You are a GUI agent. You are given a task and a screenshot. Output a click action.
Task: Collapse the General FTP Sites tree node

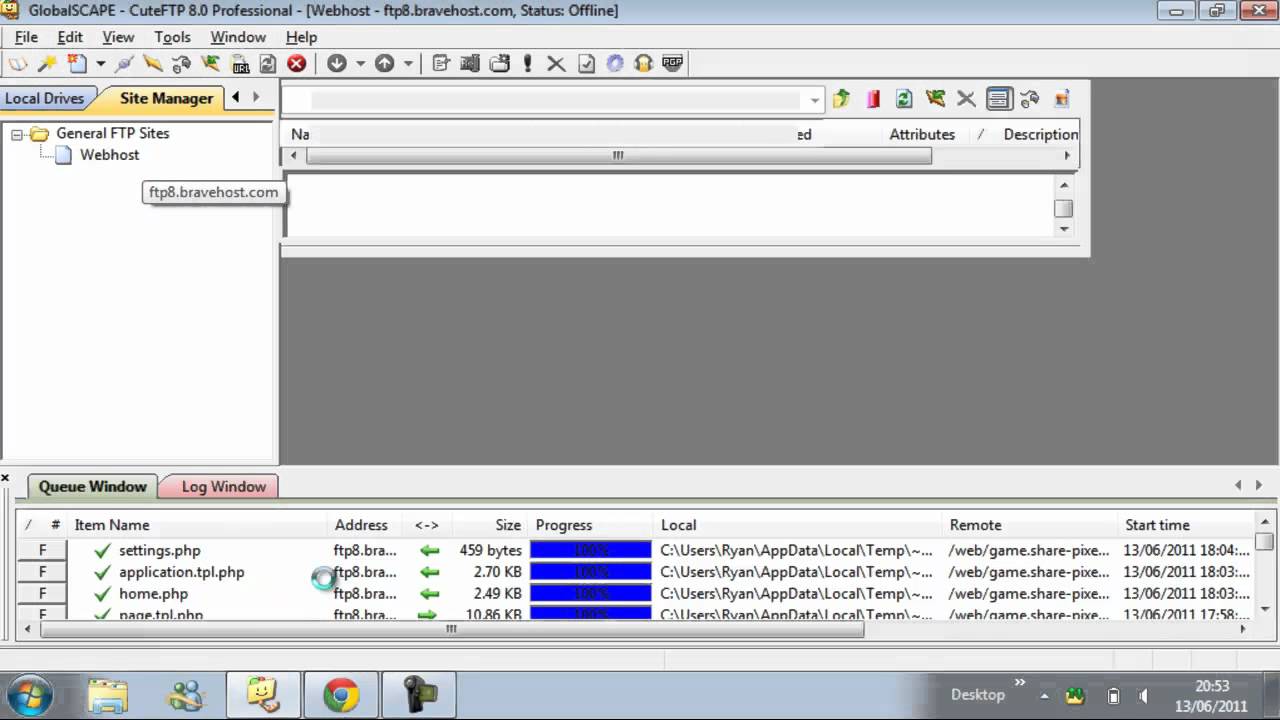[x=17, y=134]
